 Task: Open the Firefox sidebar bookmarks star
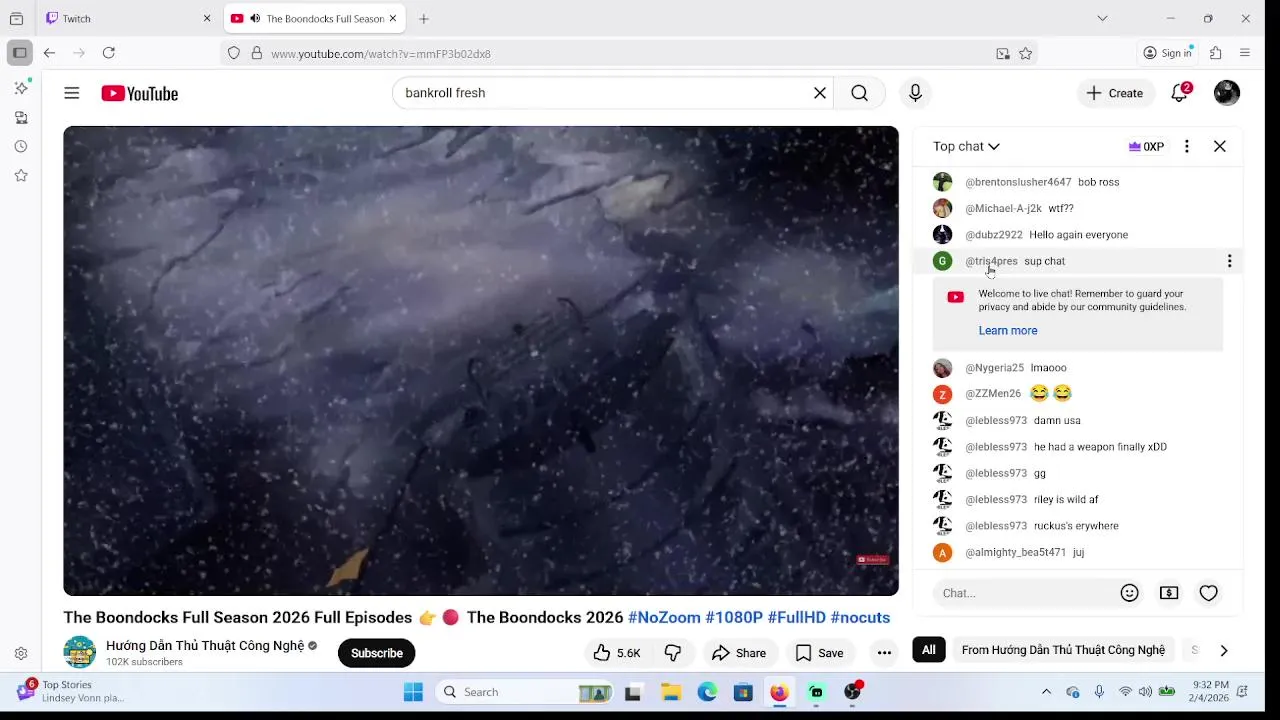click(x=21, y=175)
